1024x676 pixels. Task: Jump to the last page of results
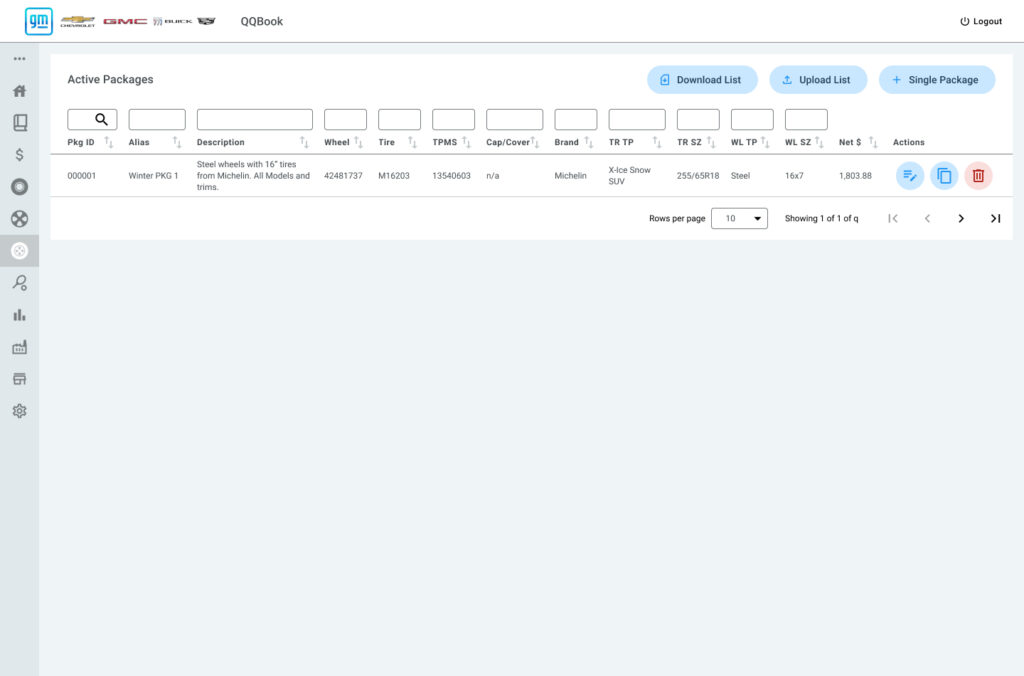coord(995,218)
